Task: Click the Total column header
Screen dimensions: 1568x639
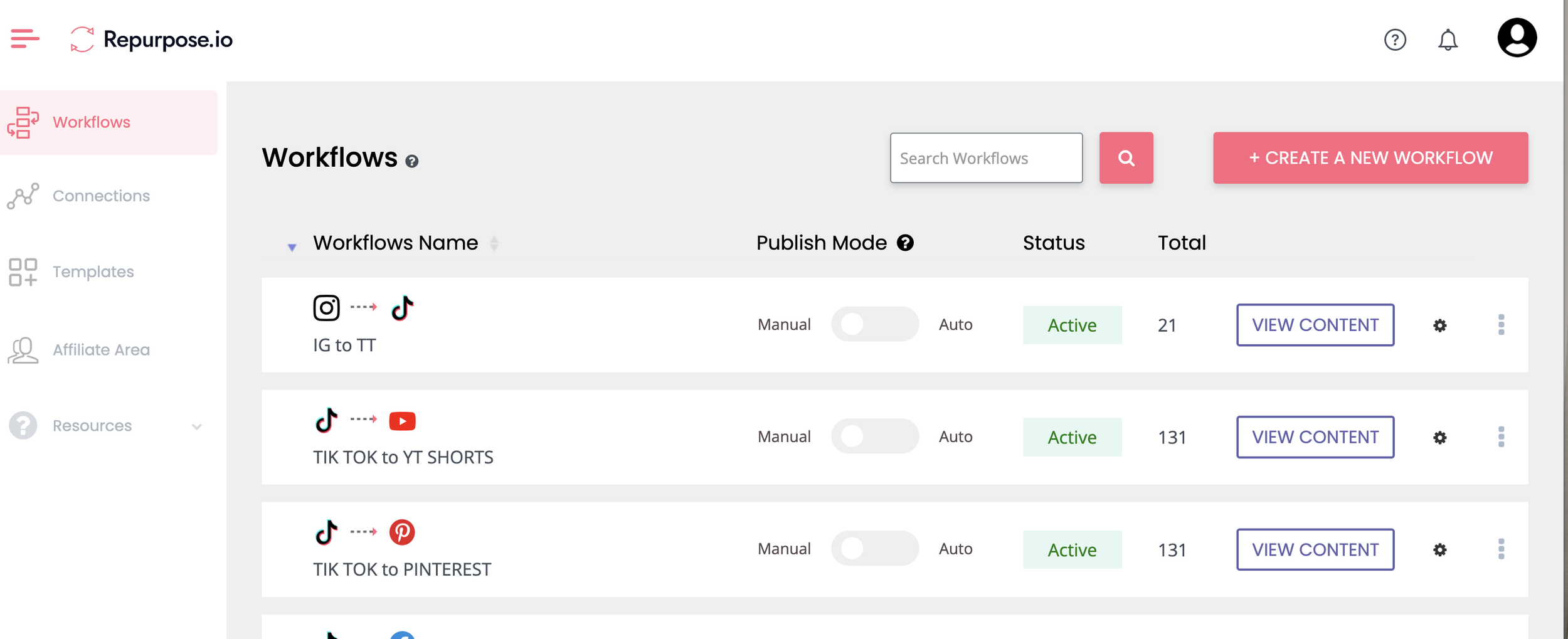Action: 1182,243
